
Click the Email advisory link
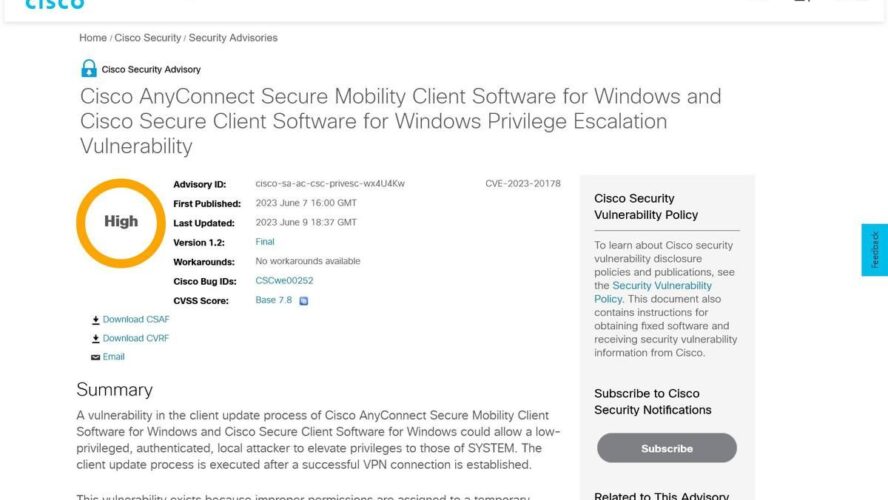coord(113,357)
